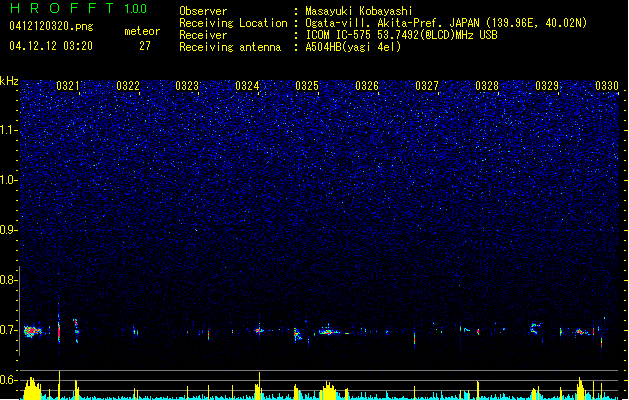Click the A504HB(yagi 4el) antenna text
This screenshot has width=629, height=400.
[x=353, y=47]
